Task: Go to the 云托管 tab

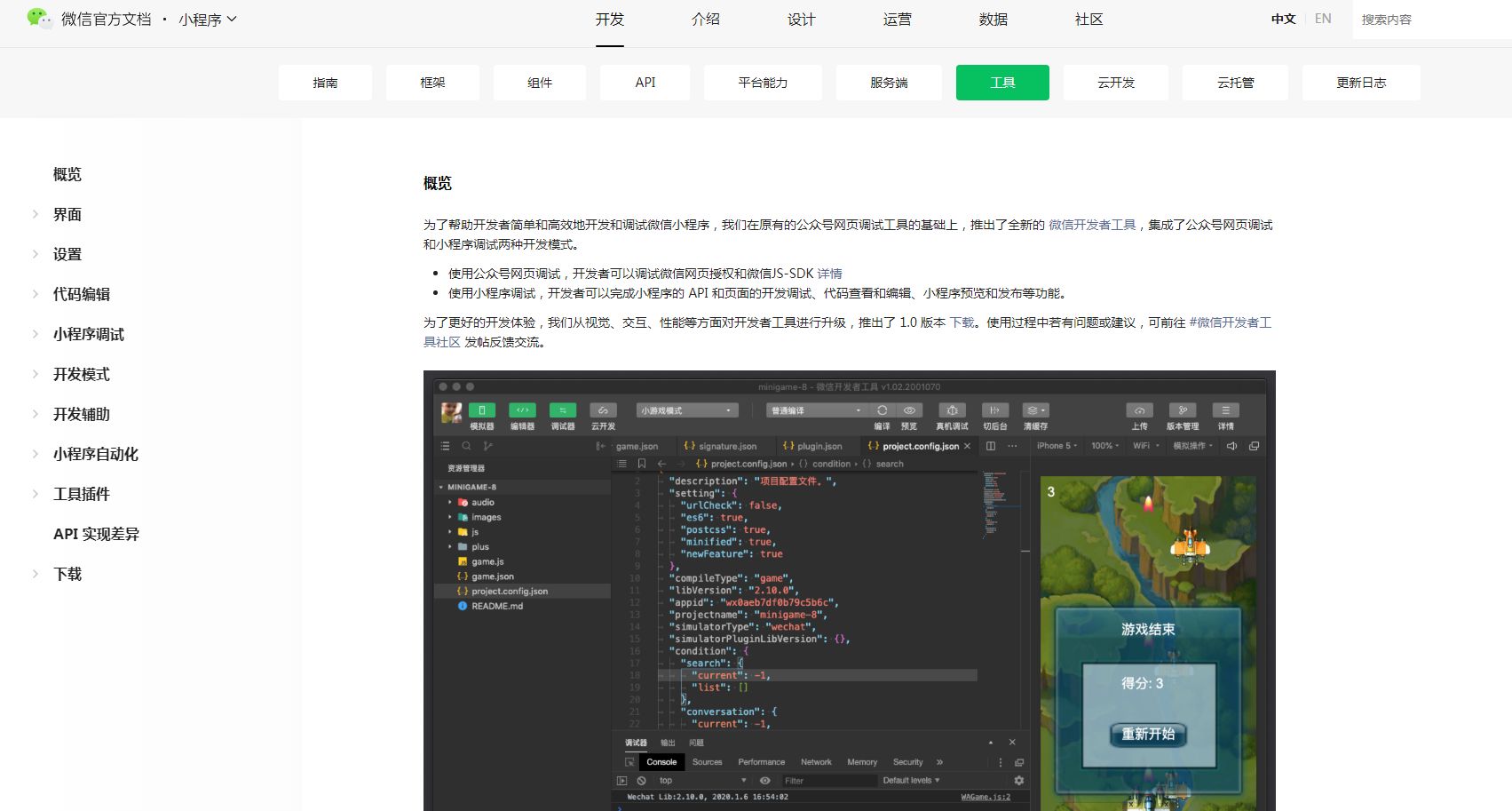Action: coord(1235,83)
